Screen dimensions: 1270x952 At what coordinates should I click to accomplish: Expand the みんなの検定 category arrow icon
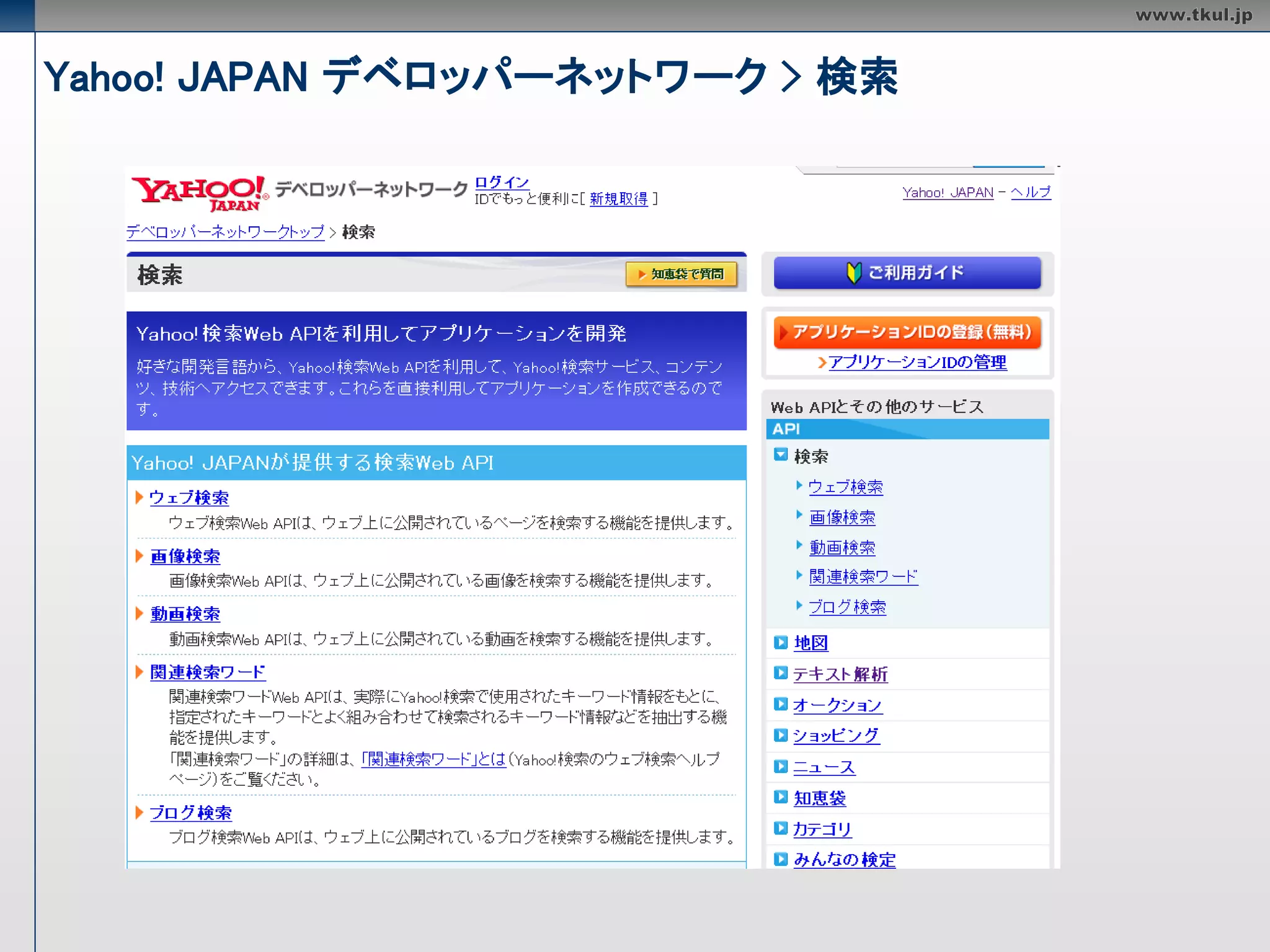tap(781, 859)
